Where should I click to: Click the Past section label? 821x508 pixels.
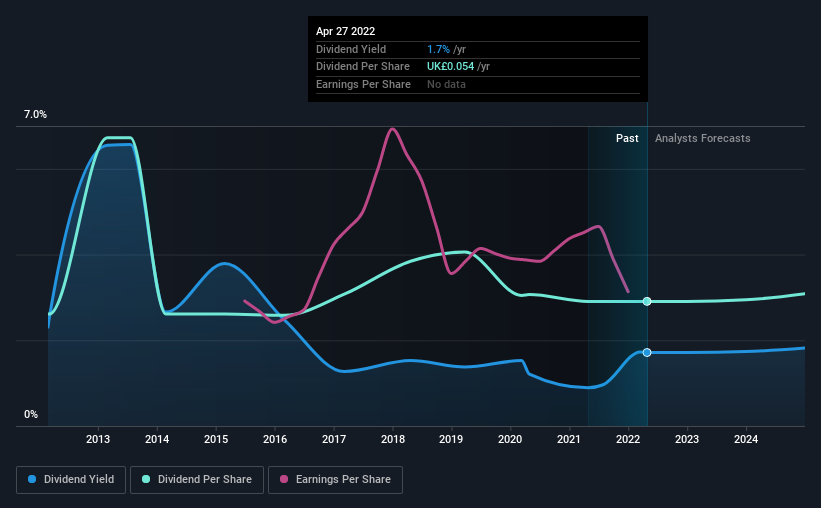pos(627,138)
